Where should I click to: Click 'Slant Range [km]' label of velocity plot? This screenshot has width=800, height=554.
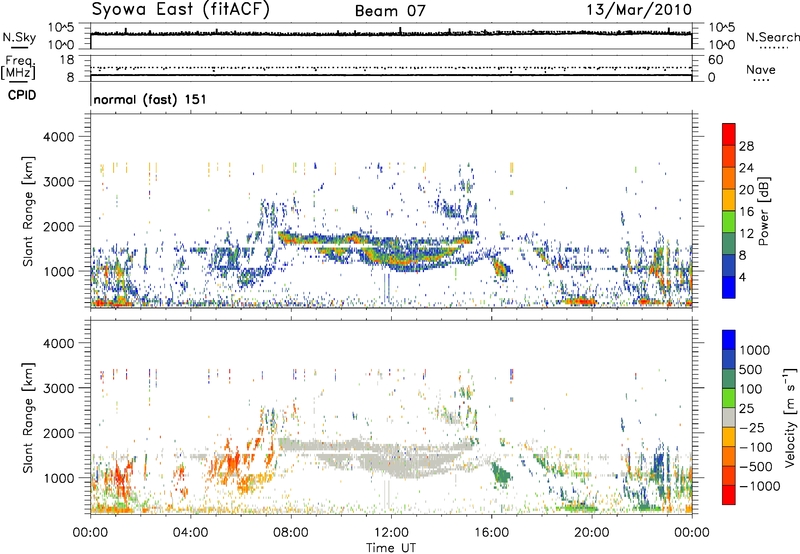(28, 418)
